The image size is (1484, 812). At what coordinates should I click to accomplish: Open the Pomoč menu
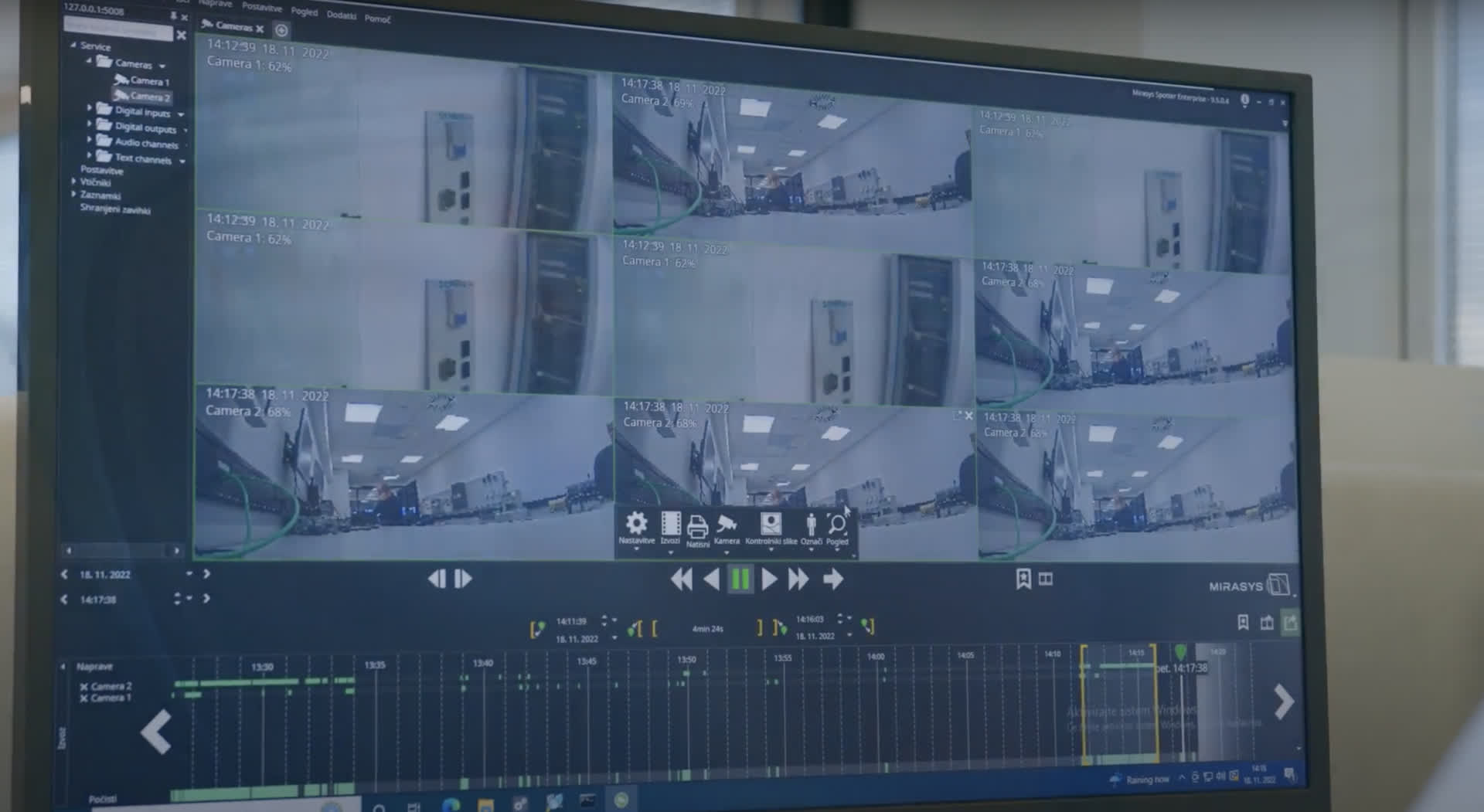pyautogui.click(x=377, y=19)
